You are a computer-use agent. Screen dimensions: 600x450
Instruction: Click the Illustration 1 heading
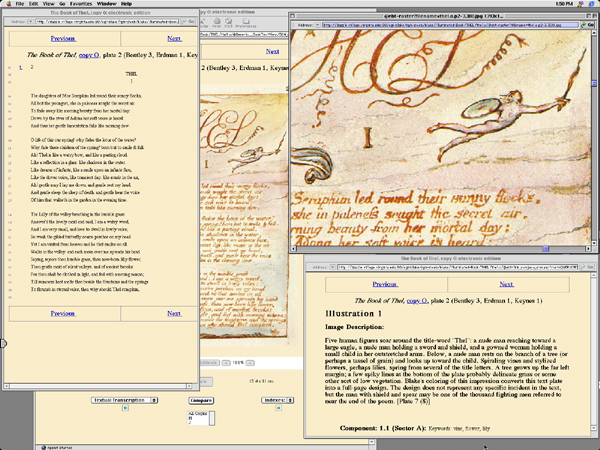(353, 314)
